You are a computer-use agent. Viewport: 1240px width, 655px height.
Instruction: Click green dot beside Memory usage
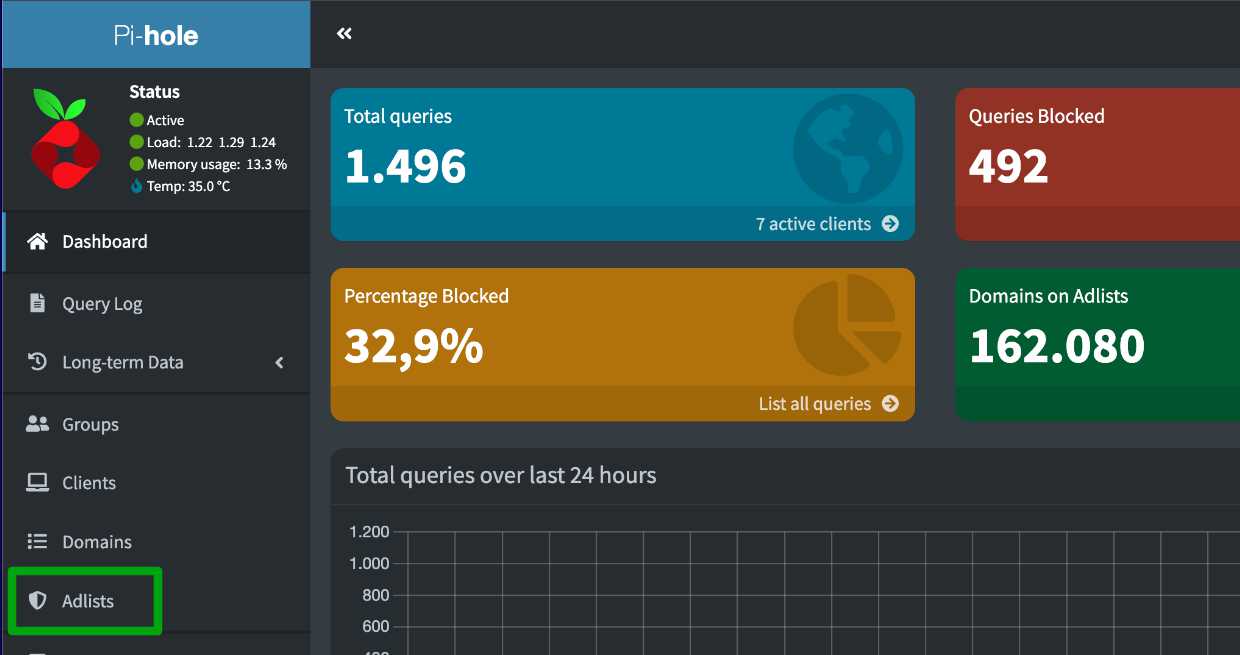(x=137, y=164)
